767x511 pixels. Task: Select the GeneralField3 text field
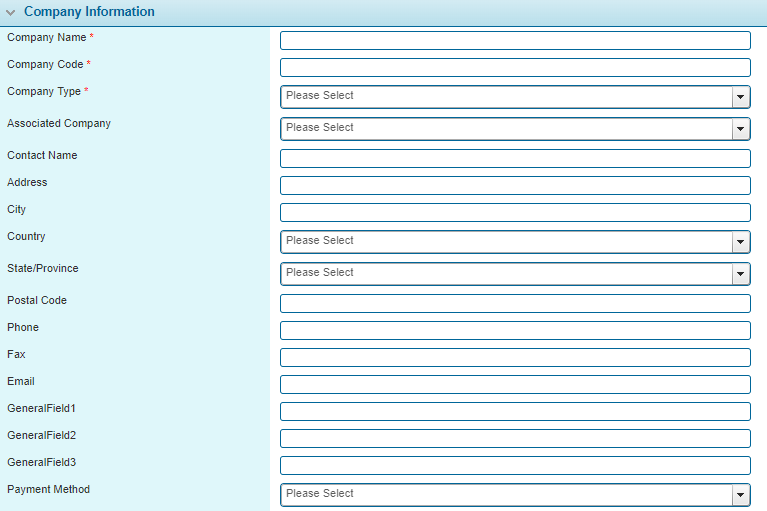(515, 466)
